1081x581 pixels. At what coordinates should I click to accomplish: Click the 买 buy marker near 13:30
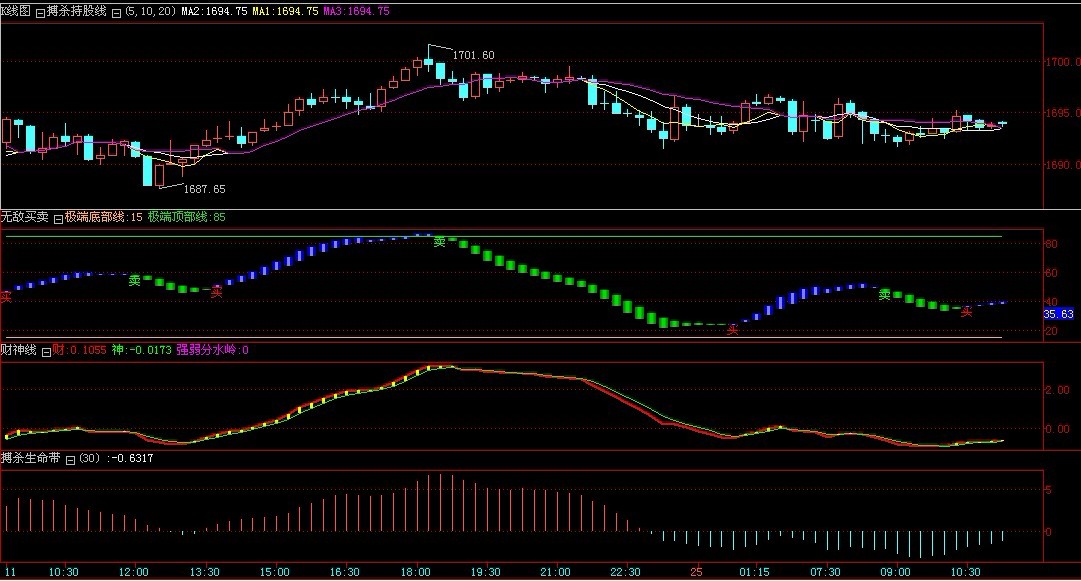216,293
